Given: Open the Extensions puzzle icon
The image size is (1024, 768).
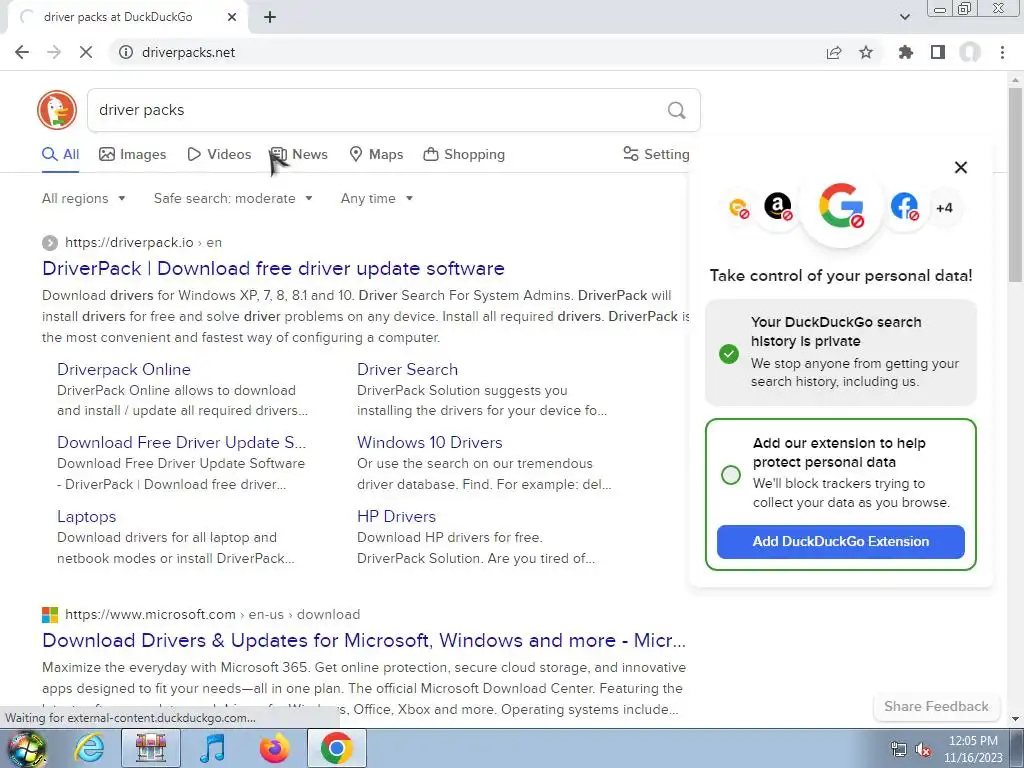Looking at the screenshot, I should pos(906,52).
